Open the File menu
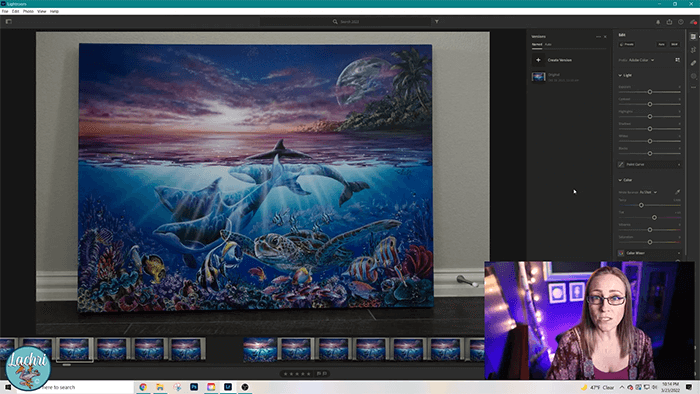Viewport: 700px width, 394px height. click(5, 11)
